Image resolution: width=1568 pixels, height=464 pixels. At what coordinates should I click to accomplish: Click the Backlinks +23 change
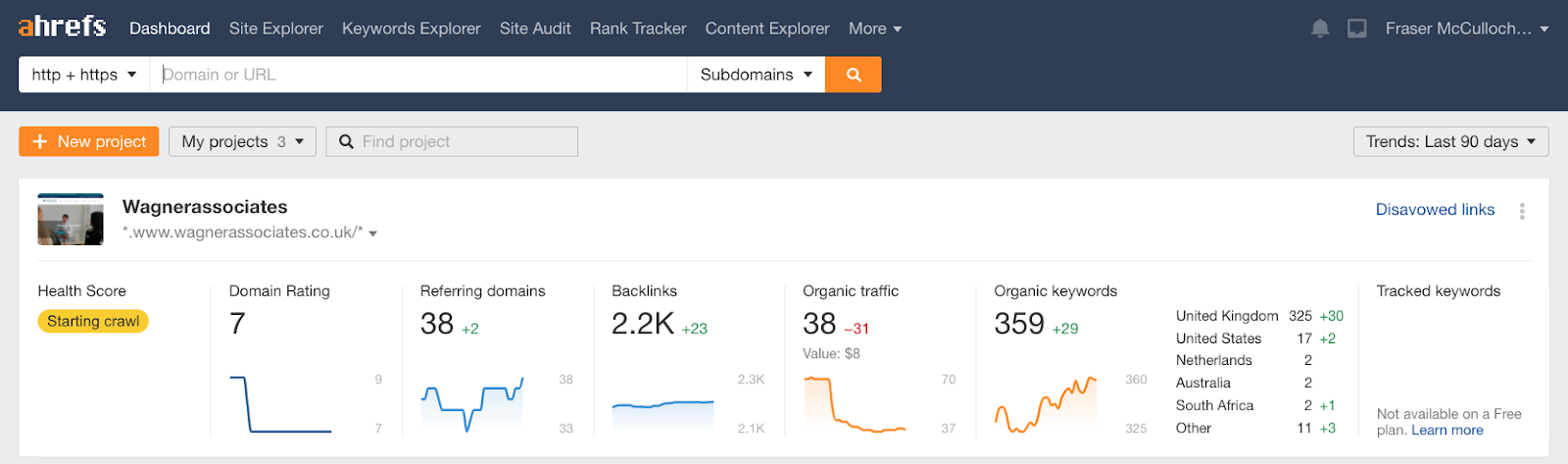point(695,329)
